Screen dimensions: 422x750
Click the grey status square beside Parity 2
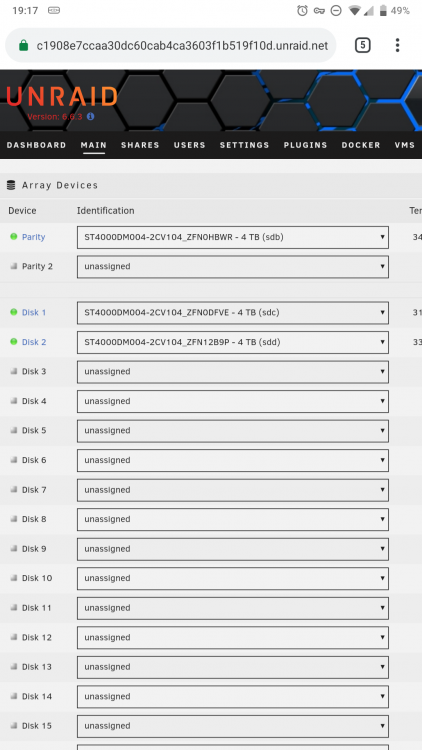tap(13, 266)
